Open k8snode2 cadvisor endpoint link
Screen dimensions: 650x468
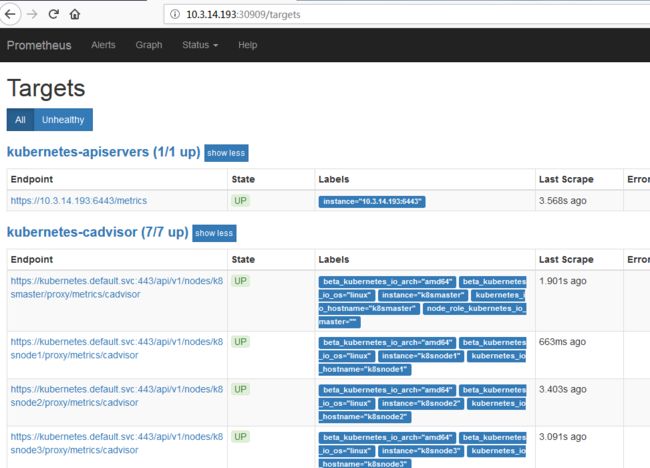click(x=117, y=396)
